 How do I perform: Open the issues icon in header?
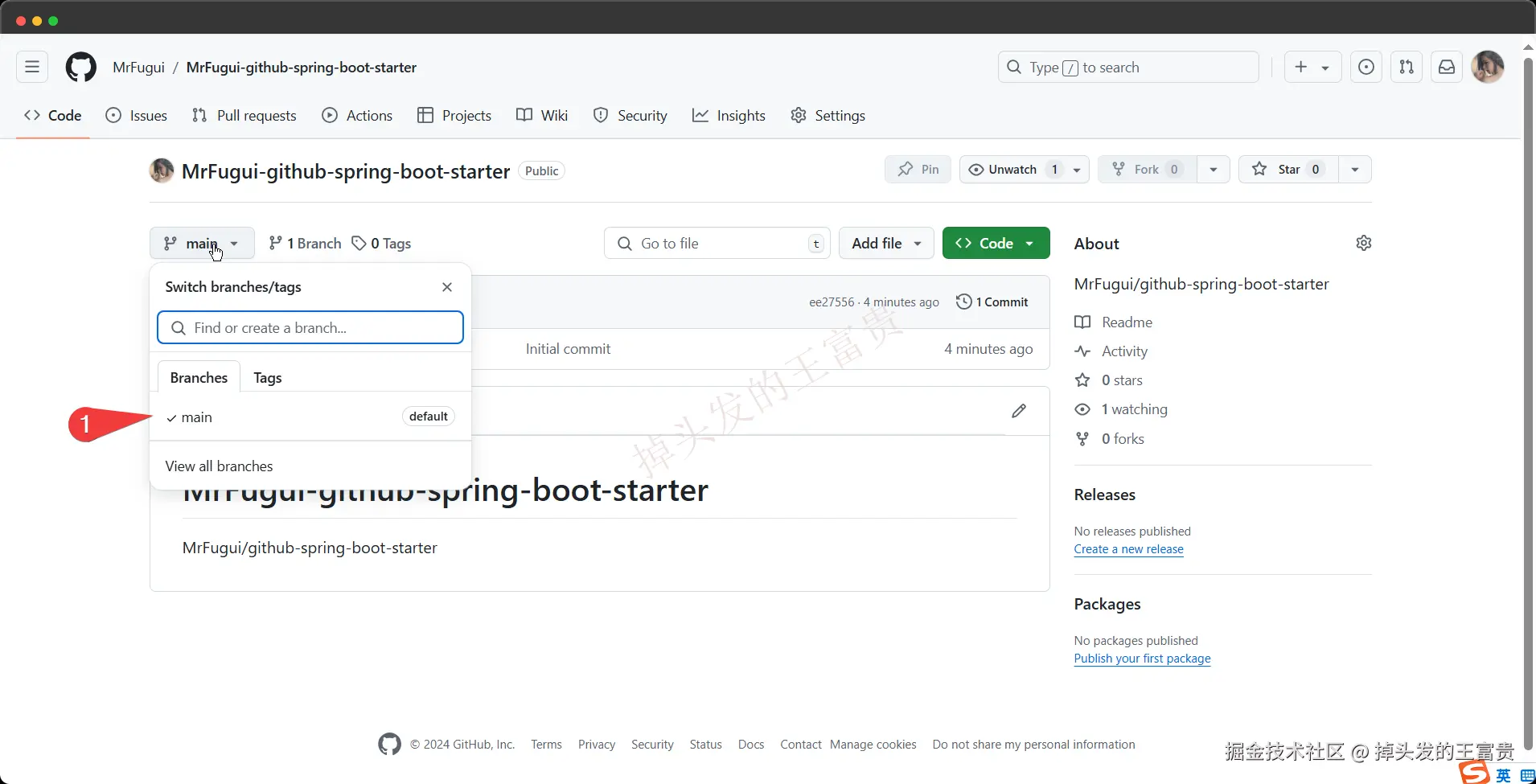[x=1366, y=68]
